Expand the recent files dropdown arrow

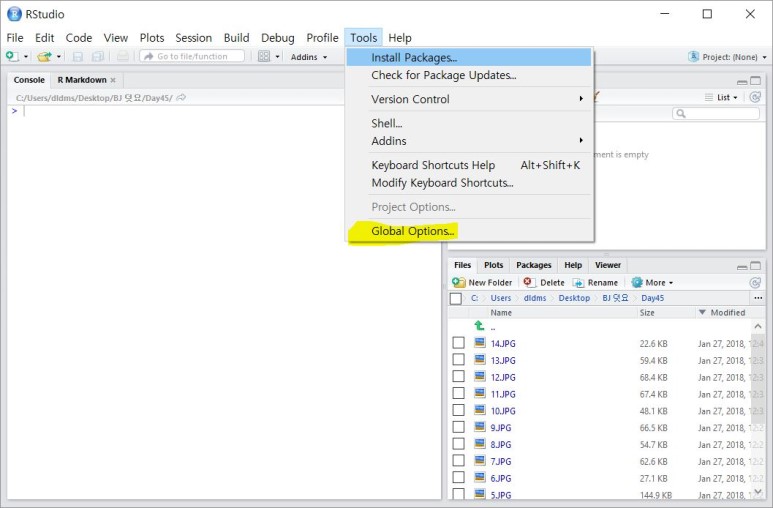pyautogui.click(x=59, y=57)
